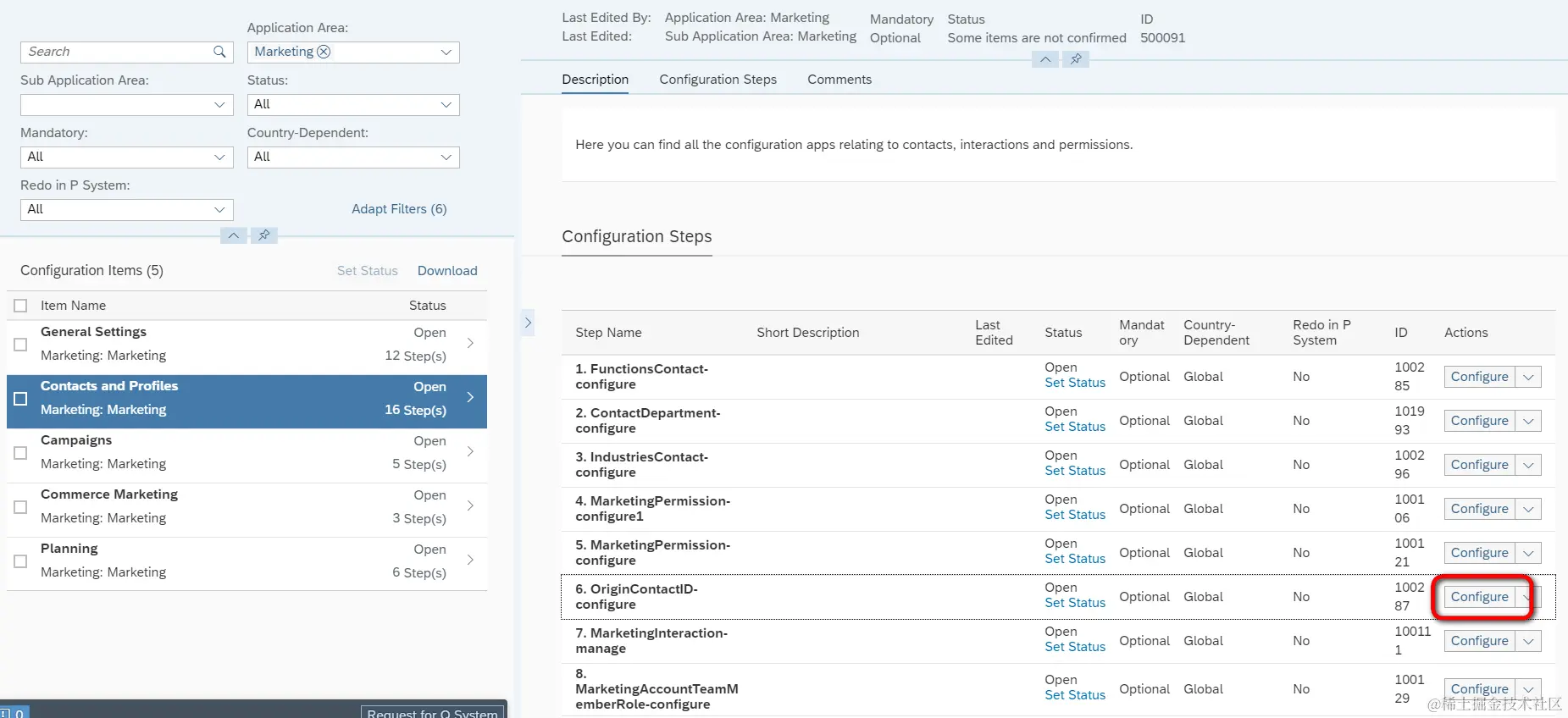Select 5. MarketingPermission-configure step name
1568x718 pixels.
[x=652, y=553]
